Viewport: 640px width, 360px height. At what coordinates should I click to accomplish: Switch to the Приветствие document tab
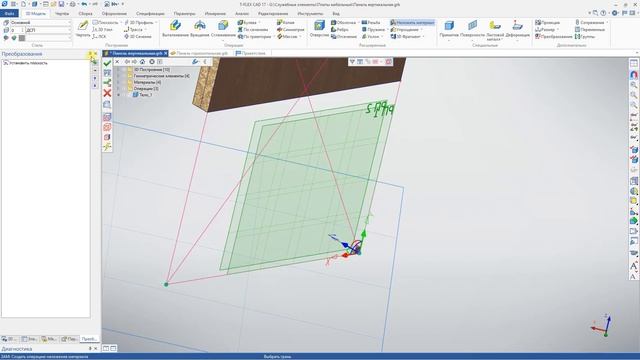point(251,53)
